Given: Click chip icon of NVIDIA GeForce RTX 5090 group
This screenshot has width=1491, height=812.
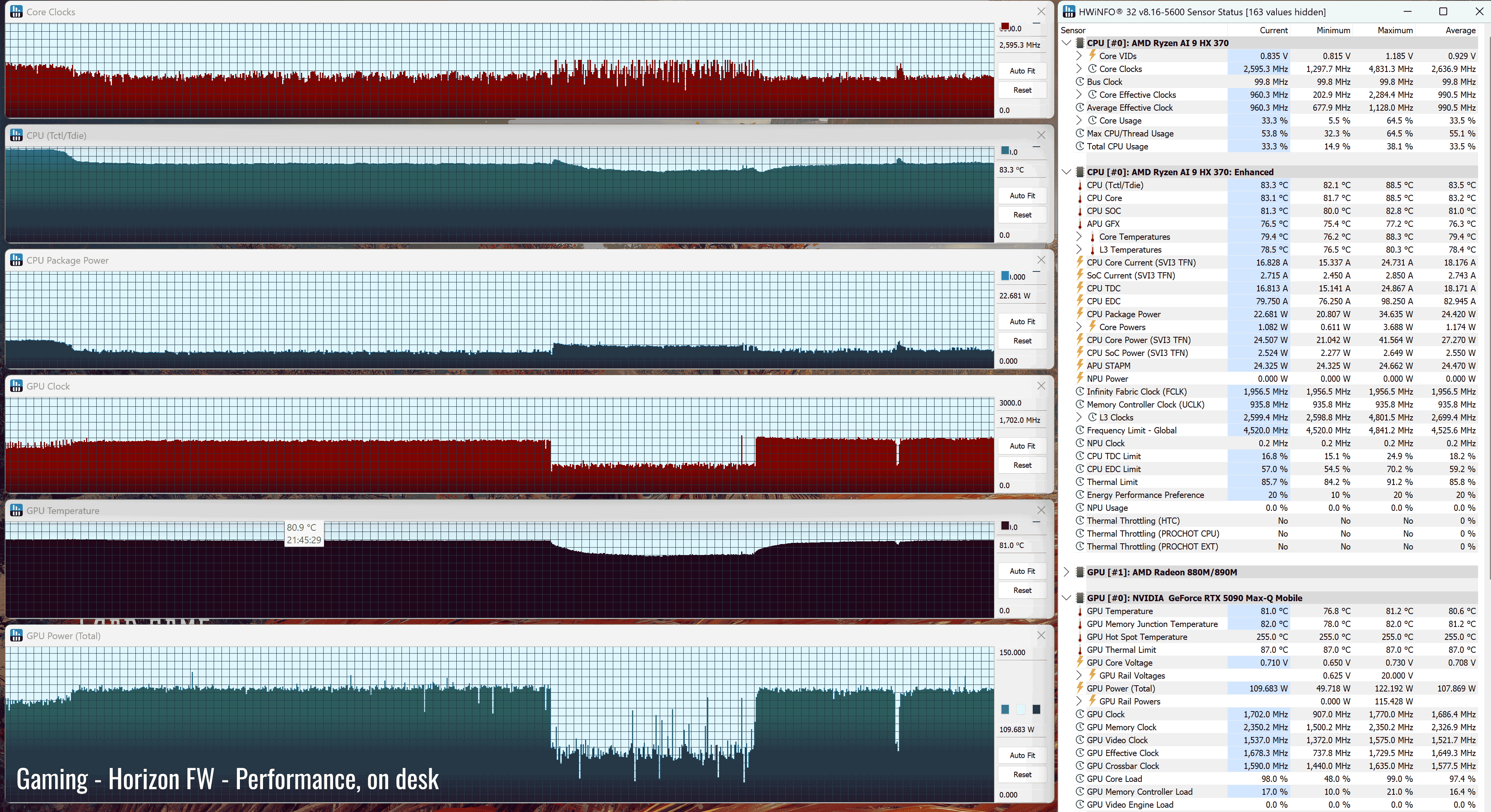Looking at the screenshot, I should click(1079, 597).
